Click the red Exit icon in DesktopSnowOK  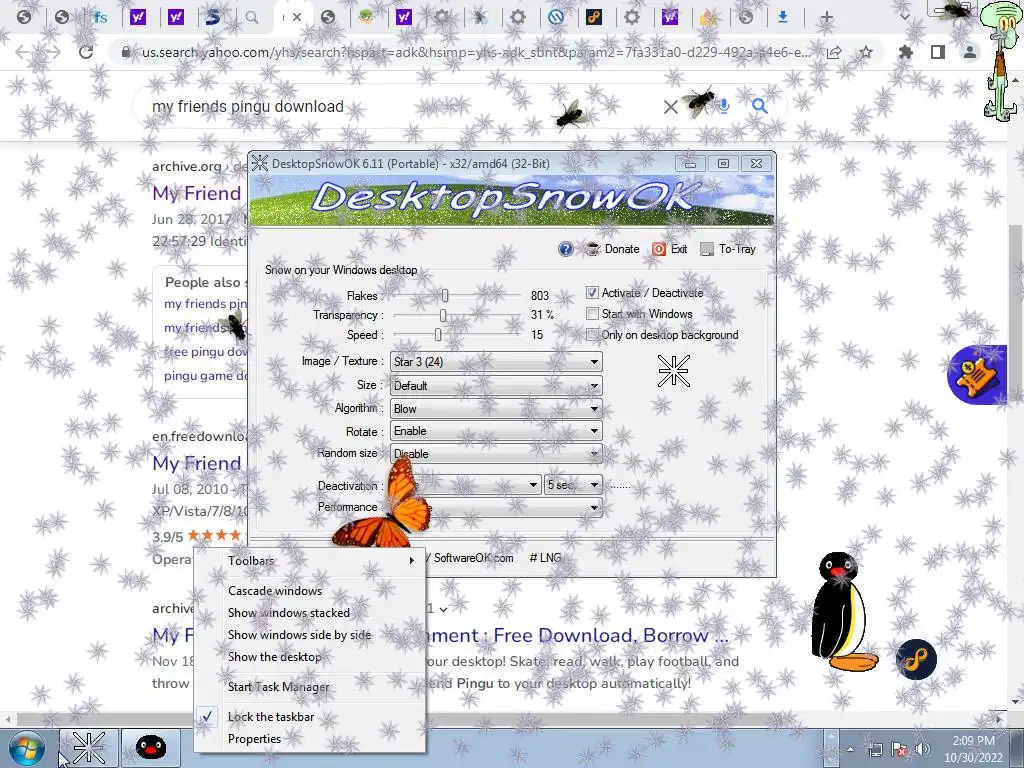pos(659,249)
